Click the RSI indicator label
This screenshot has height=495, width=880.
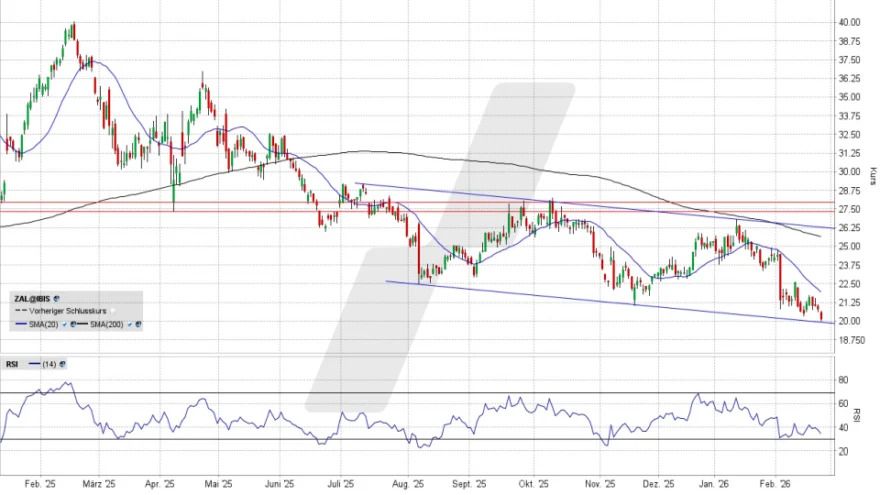[x=12, y=364]
